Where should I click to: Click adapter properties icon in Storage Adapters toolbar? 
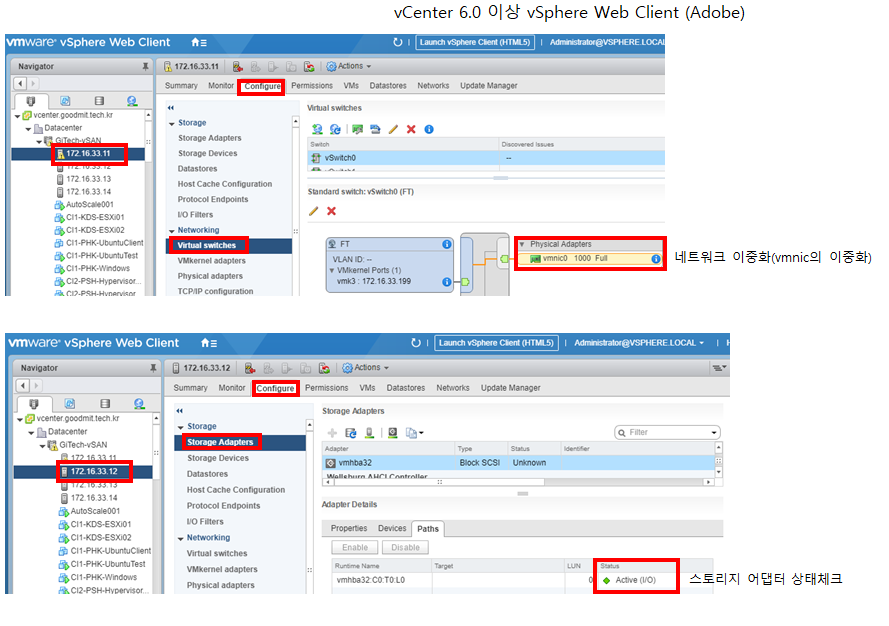click(393, 433)
